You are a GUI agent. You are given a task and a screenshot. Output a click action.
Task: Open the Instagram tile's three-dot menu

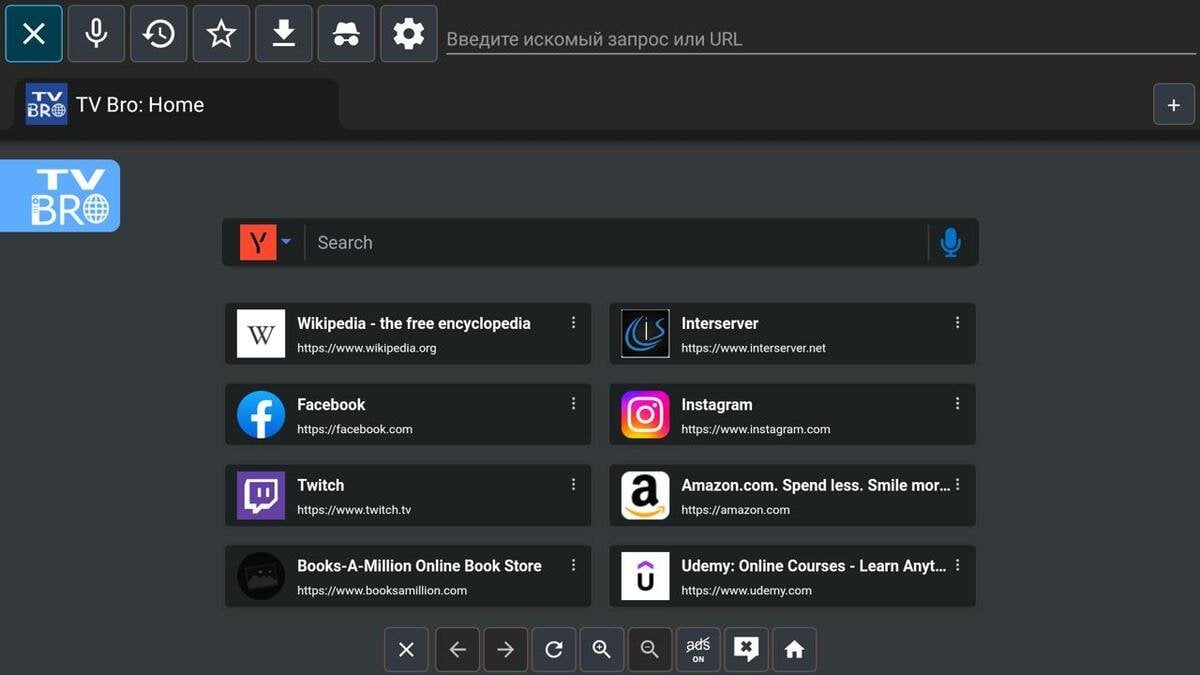(957, 404)
